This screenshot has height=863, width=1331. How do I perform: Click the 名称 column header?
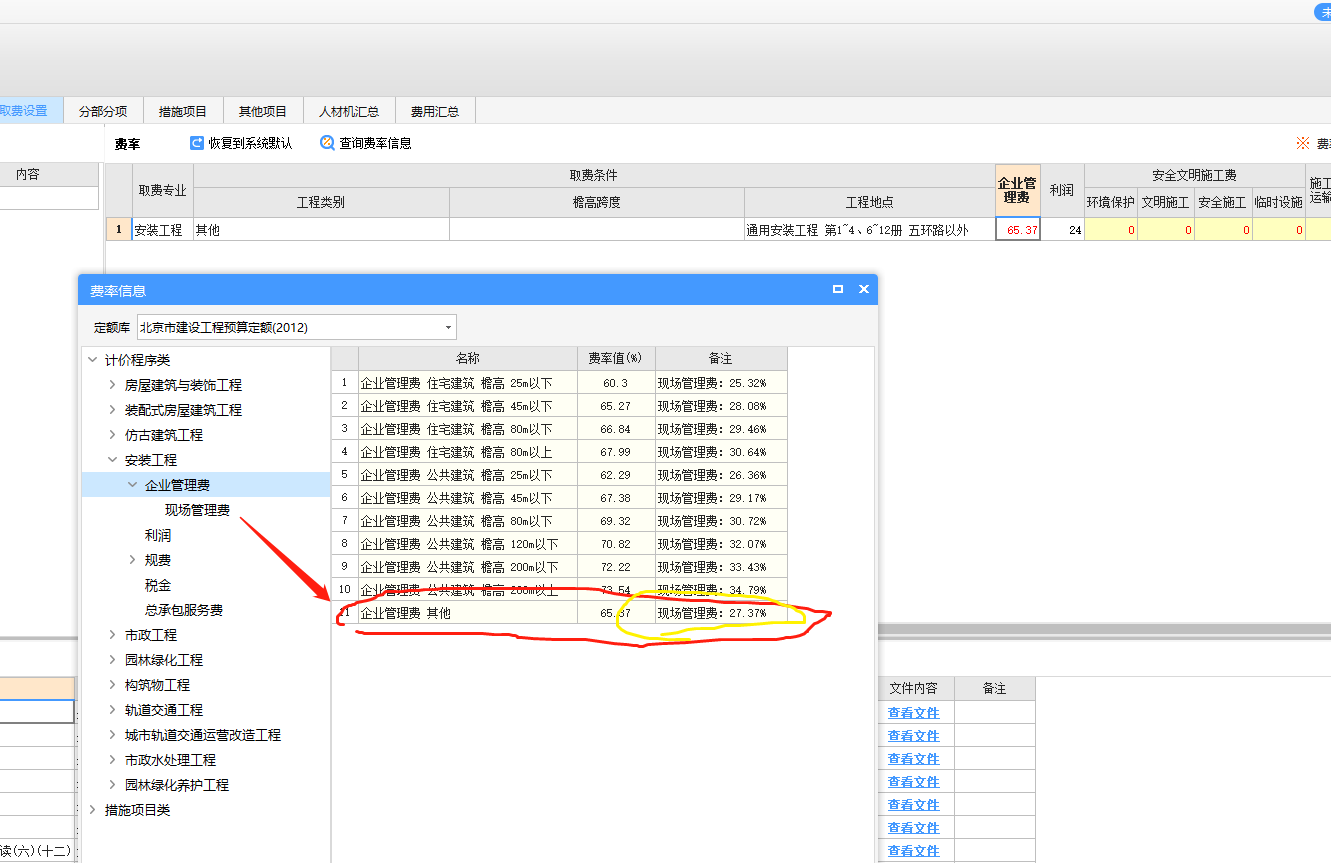[x=468, y=358]
